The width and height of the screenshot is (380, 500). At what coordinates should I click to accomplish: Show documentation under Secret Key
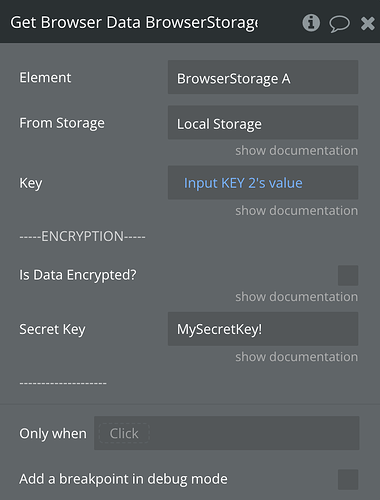297,357
